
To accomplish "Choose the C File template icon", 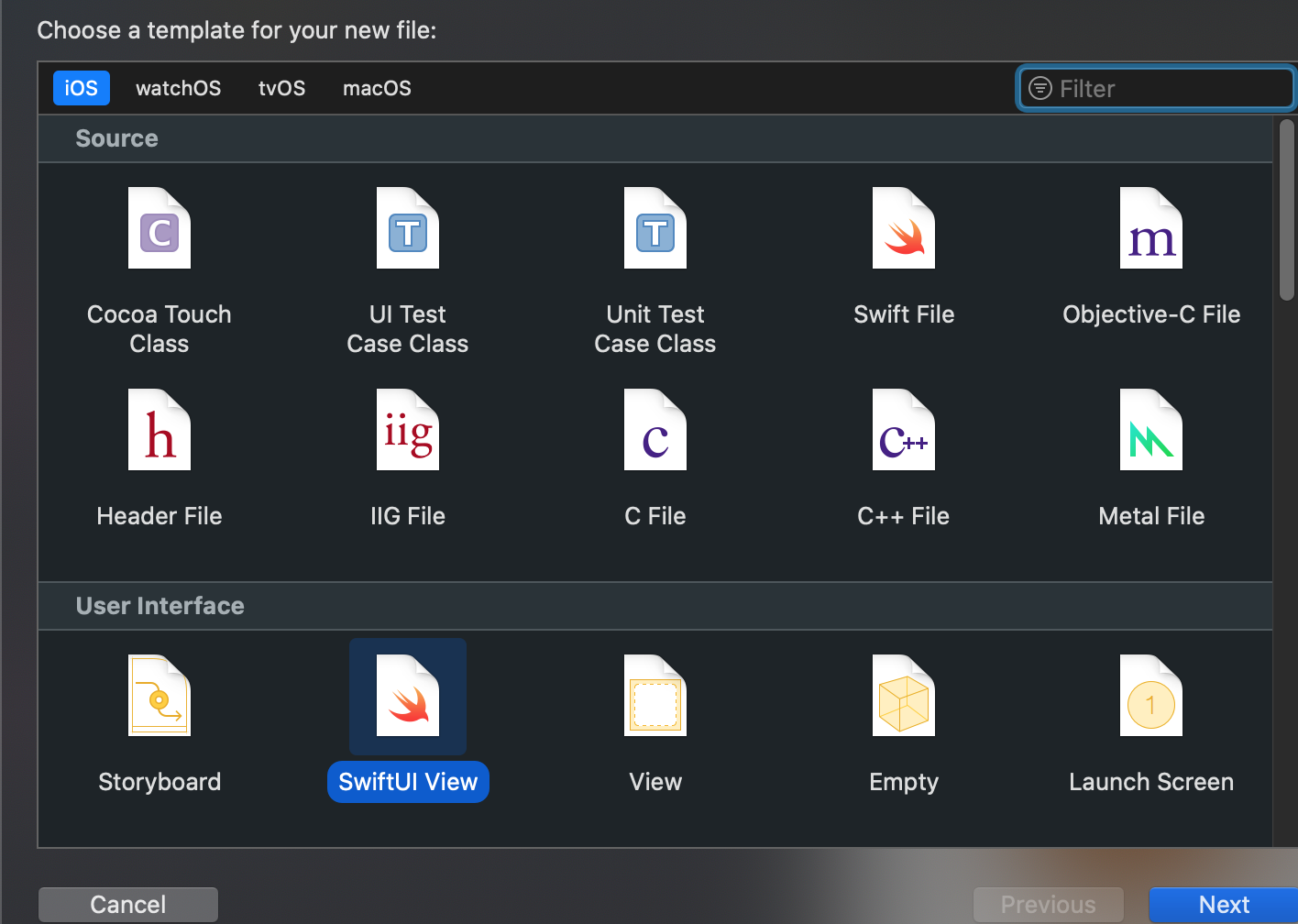I will click(655, 430).
